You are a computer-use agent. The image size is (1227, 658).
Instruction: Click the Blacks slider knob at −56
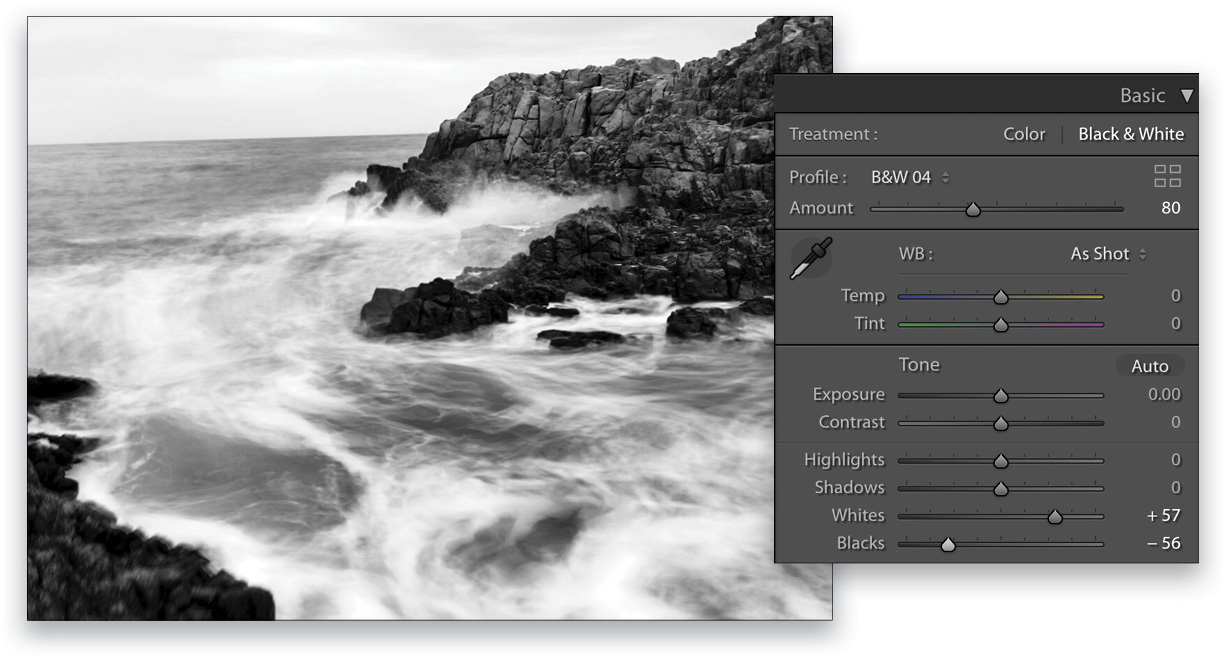948,543
